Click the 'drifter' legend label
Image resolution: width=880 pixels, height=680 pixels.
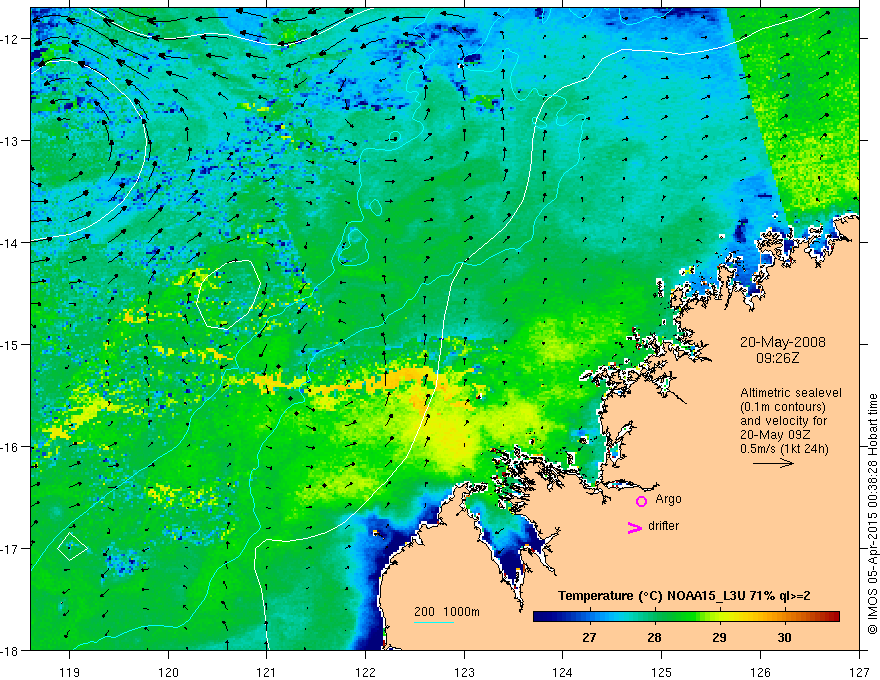663,526
